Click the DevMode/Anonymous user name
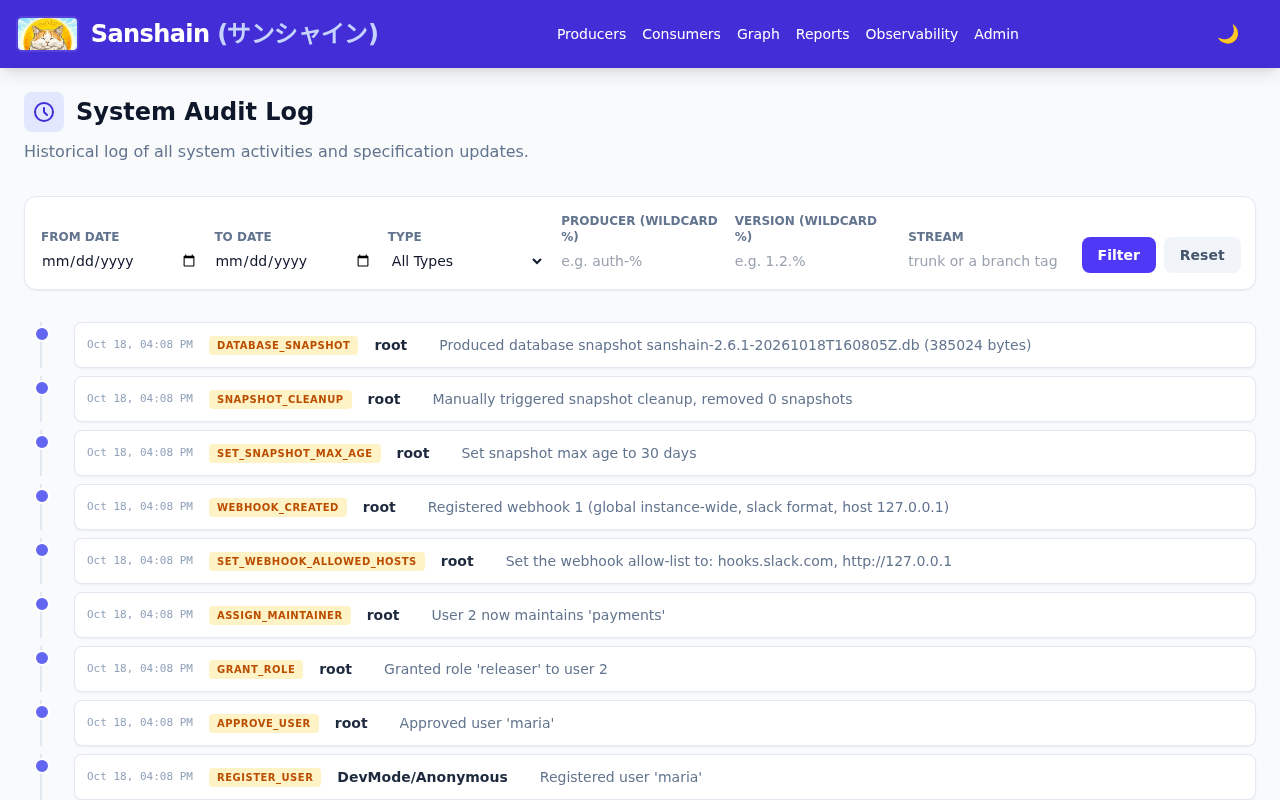Viewport: 1280px width, 800px height. tap(422, 777)
